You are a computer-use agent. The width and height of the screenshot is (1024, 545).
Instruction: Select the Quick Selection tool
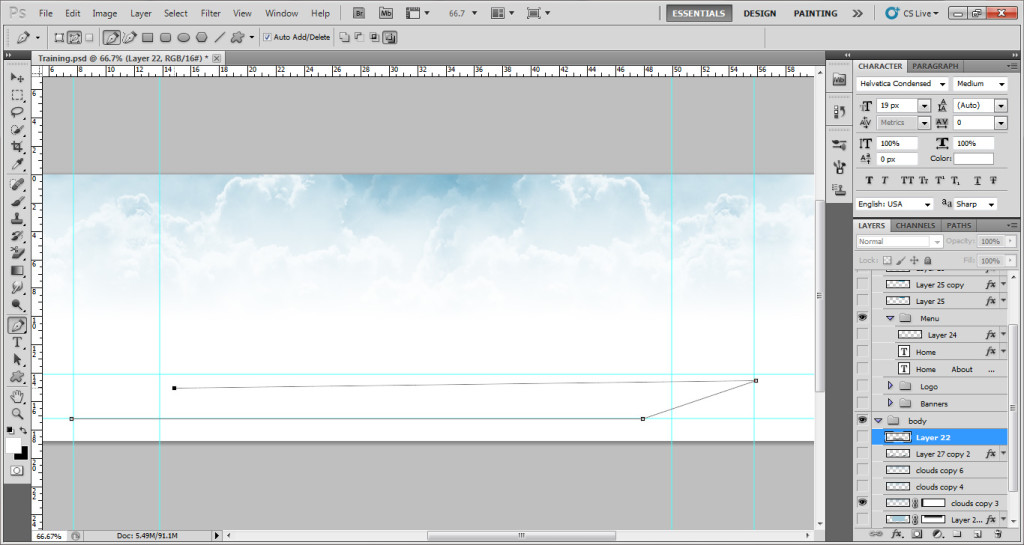tap(17, 129)
